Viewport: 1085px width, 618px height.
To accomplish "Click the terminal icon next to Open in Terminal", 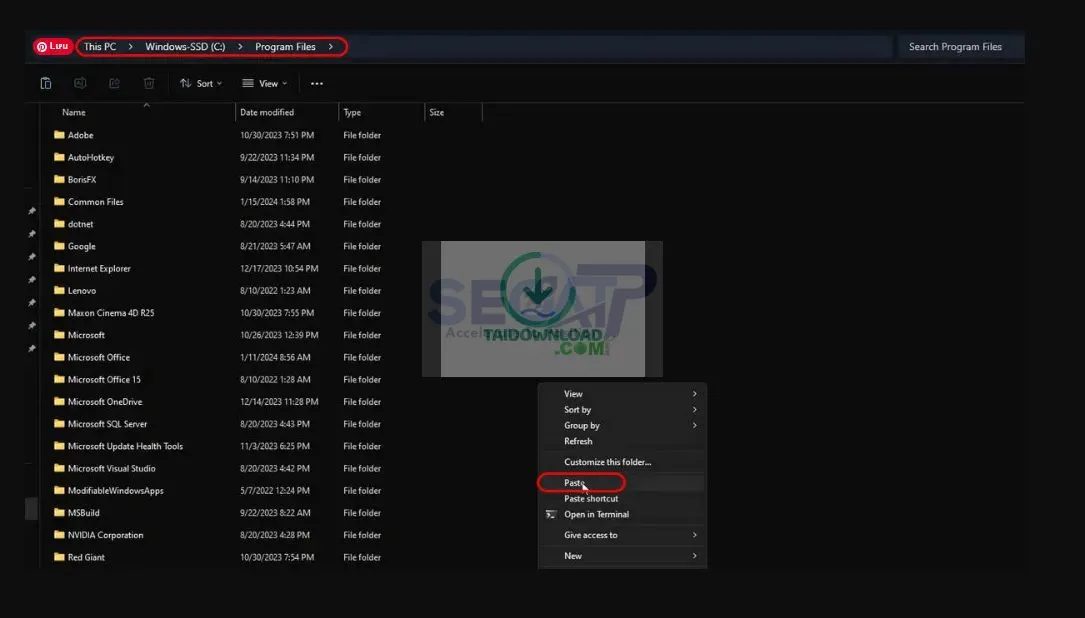I will click(x=550, y=514).
